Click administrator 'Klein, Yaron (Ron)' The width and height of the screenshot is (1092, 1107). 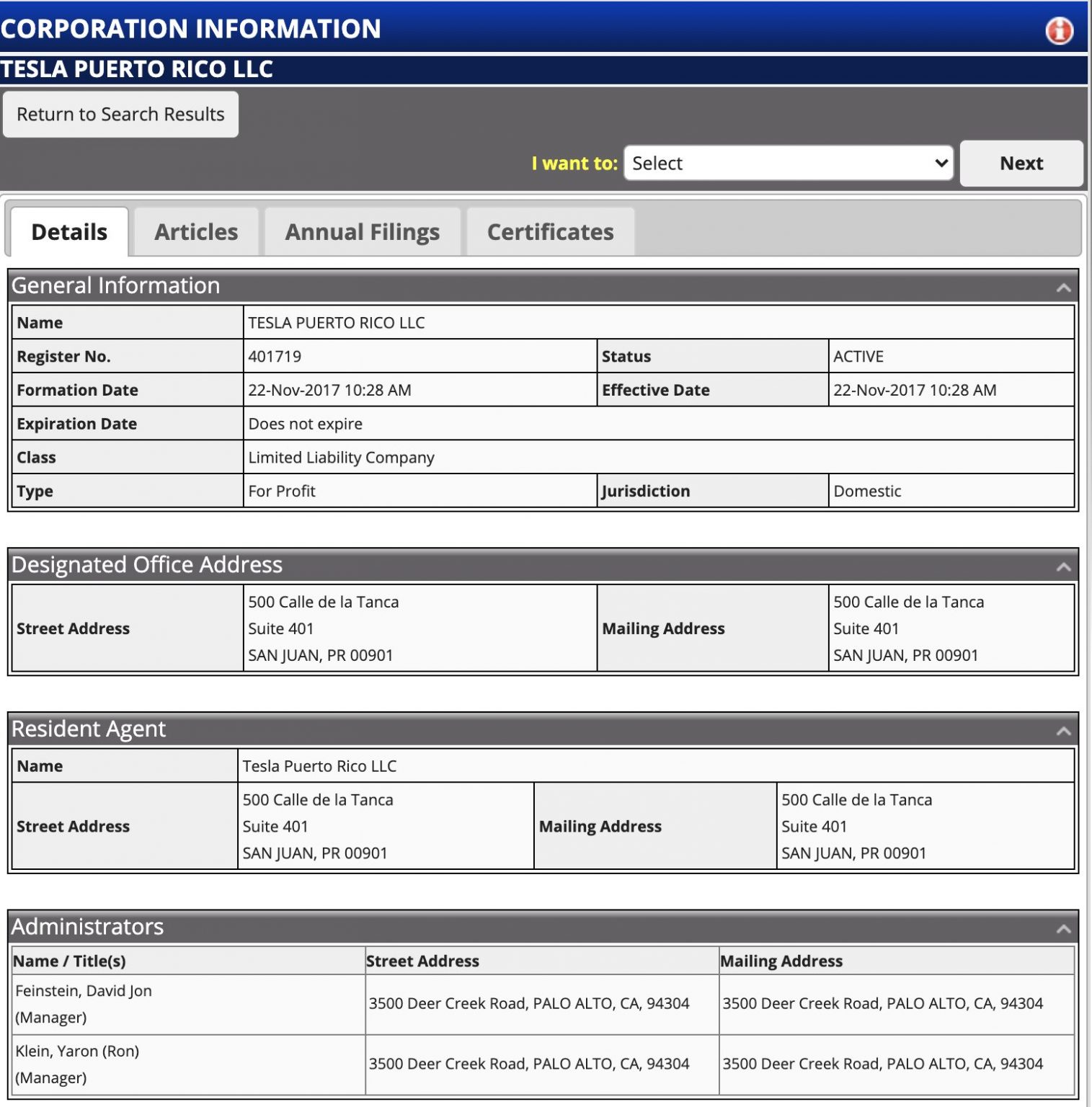77,1051
